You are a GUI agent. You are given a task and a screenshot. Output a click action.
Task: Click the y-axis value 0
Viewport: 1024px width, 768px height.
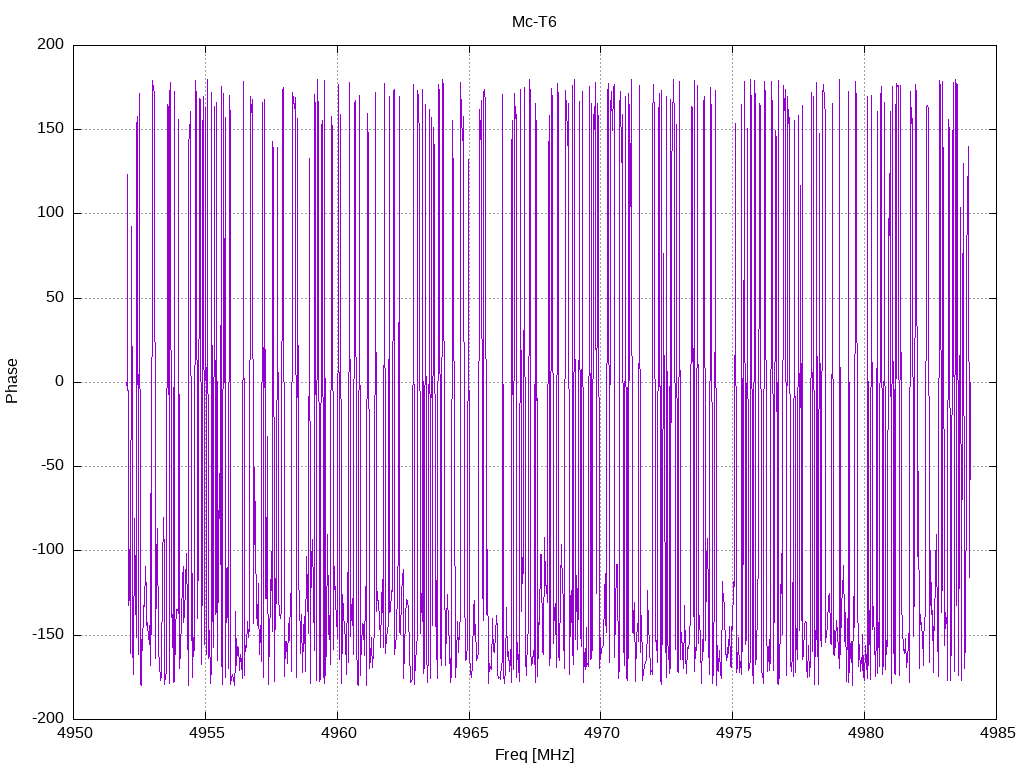tap(59, 381)
